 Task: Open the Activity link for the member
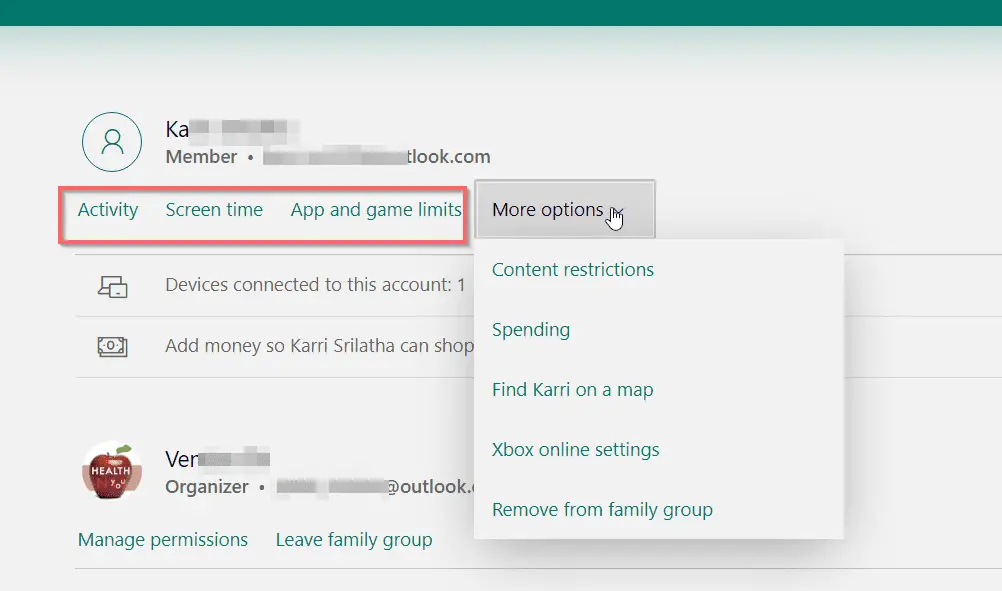[108, 210]
